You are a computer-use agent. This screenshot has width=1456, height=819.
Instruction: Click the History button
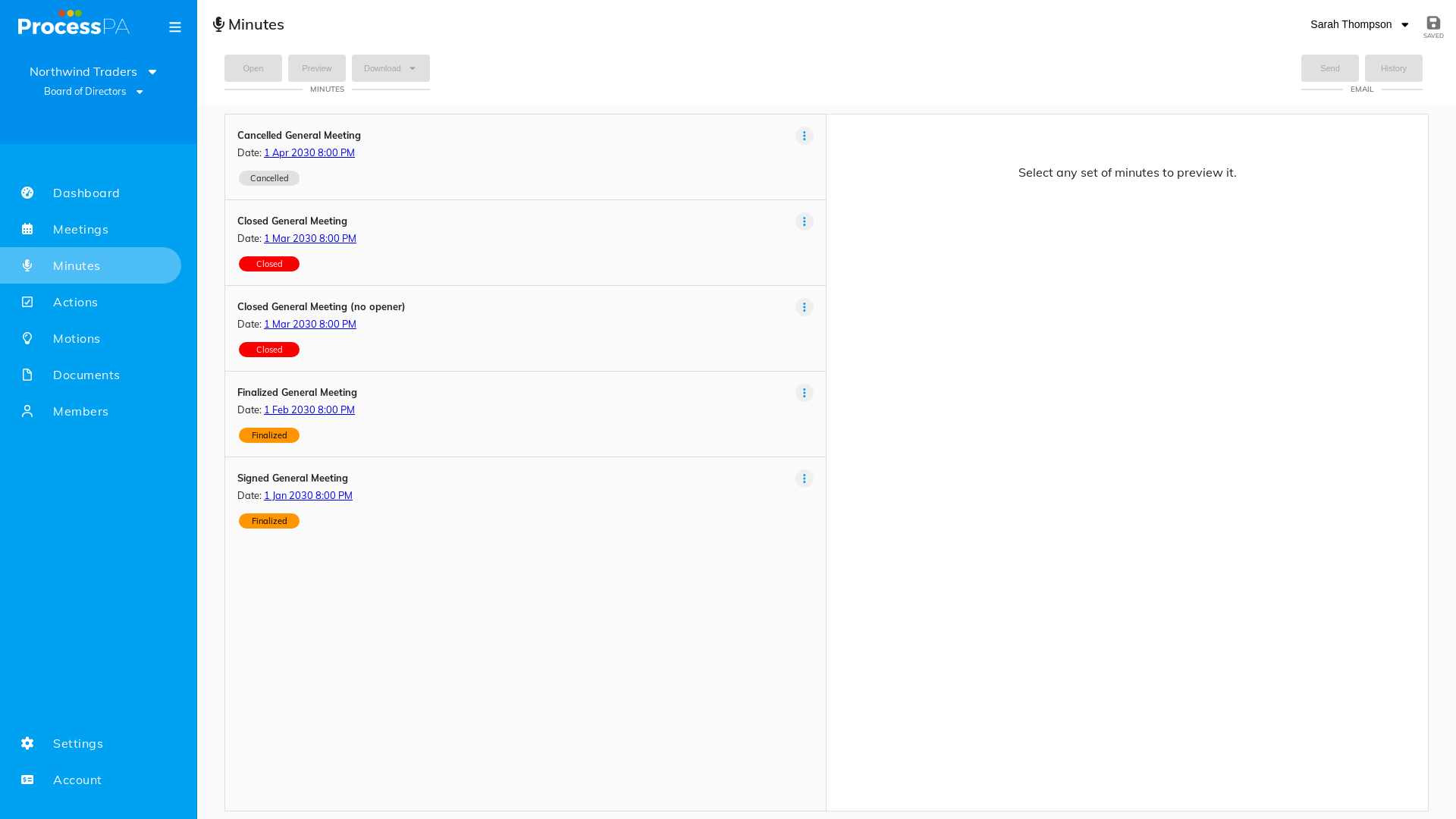1394,68
